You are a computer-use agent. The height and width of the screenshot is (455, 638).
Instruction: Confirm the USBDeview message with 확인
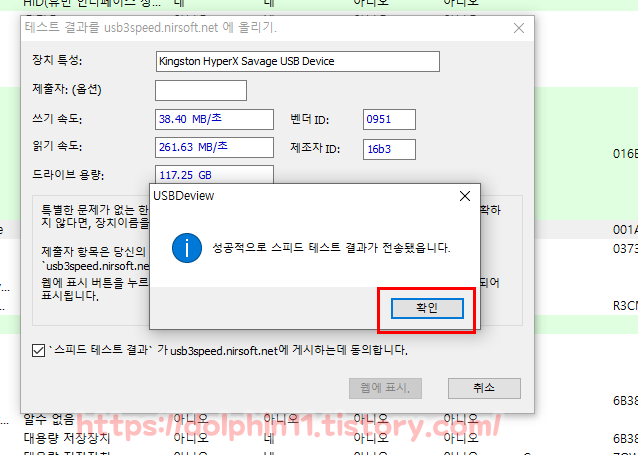(x=427, y=308)
